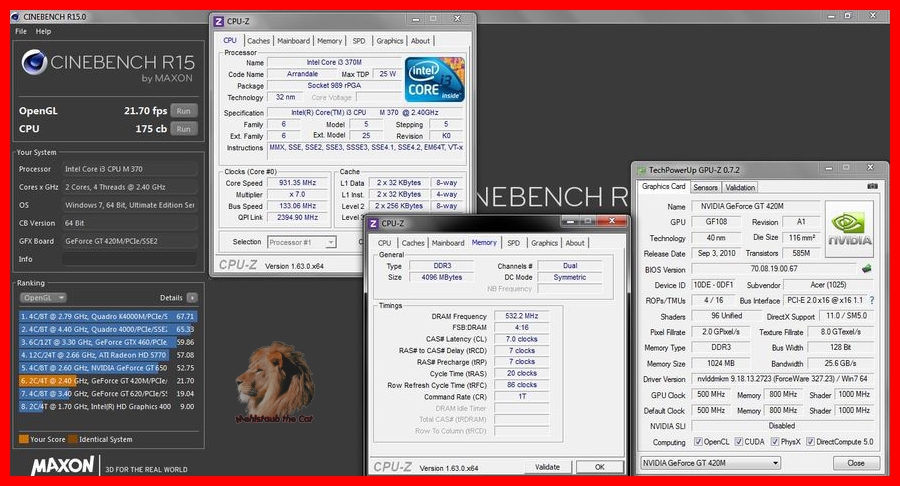
Task: Open the Graphics tab in back CPU-Z window
Action: [390, 41]
